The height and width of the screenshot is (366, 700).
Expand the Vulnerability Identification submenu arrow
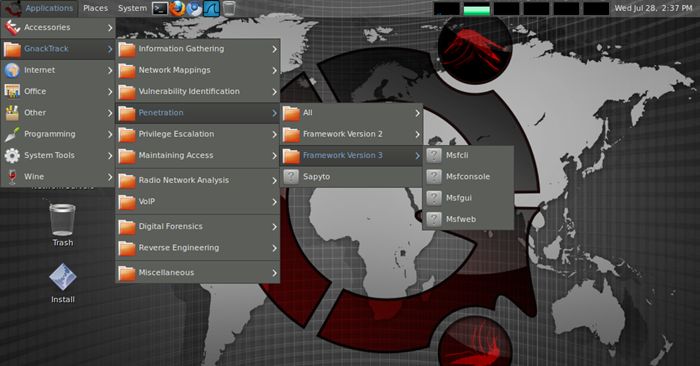(275, 92)
